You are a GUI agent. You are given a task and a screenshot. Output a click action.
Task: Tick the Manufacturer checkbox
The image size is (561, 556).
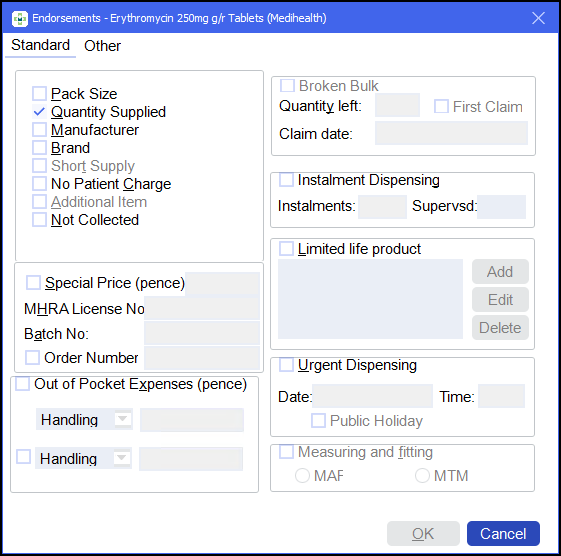39,130
